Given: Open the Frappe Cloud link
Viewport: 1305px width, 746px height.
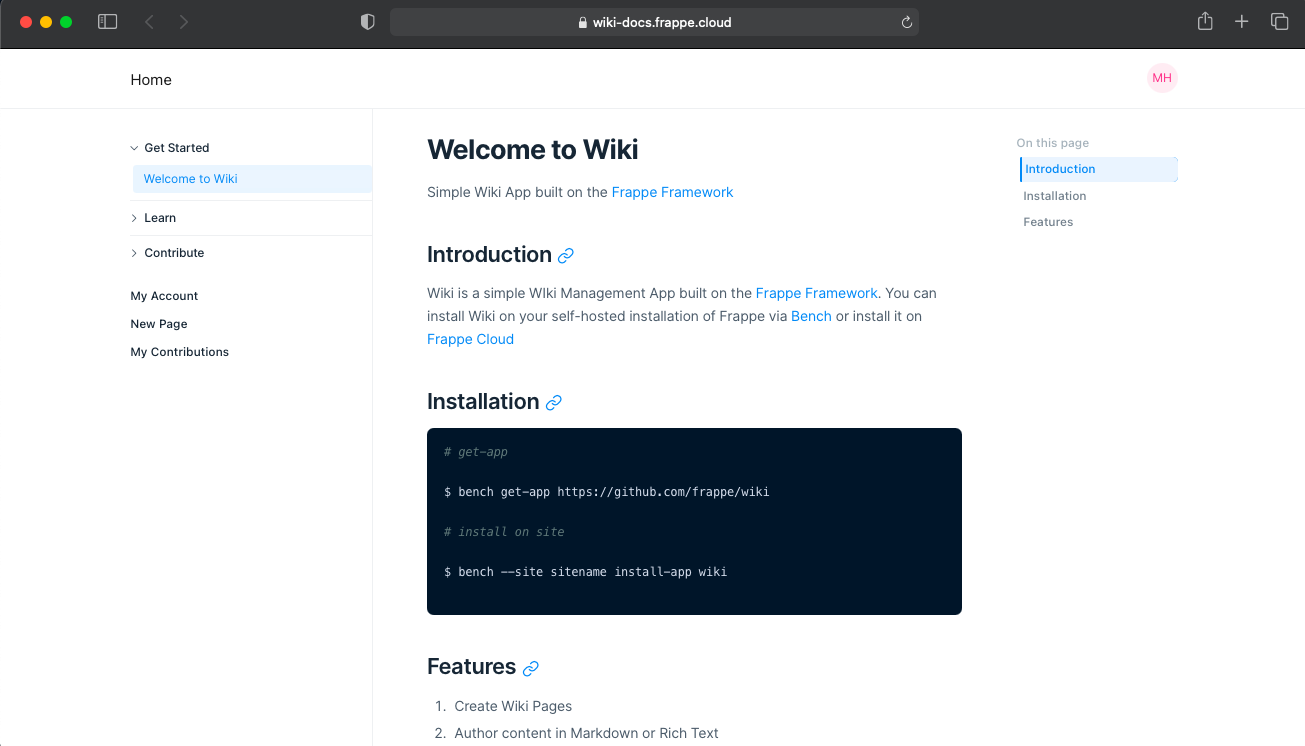Looking at the screenshot, I should pyautogui.click(x=470, y=339).
